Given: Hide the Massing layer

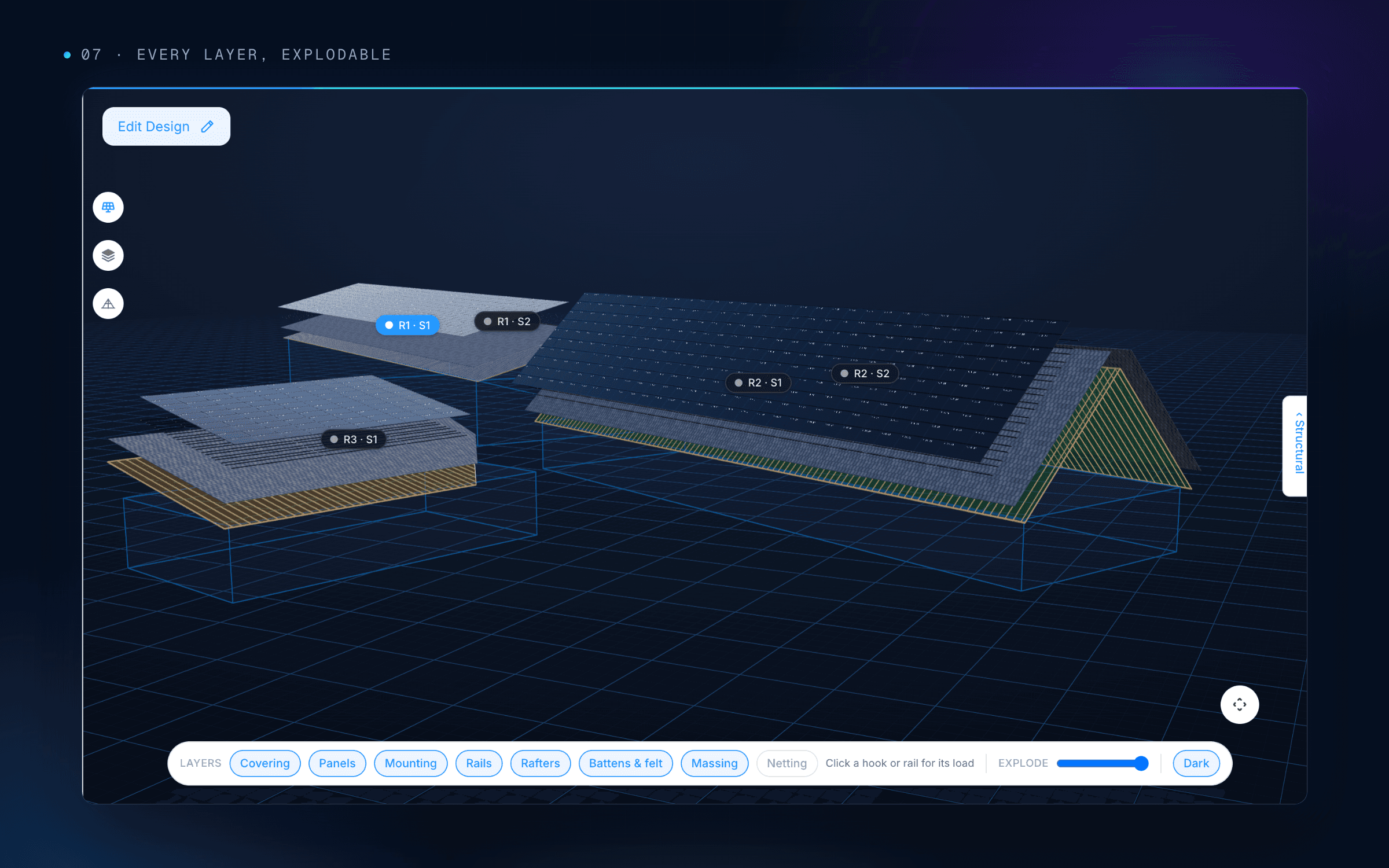Looking at the screenshot, I should (x=715, y=763).
